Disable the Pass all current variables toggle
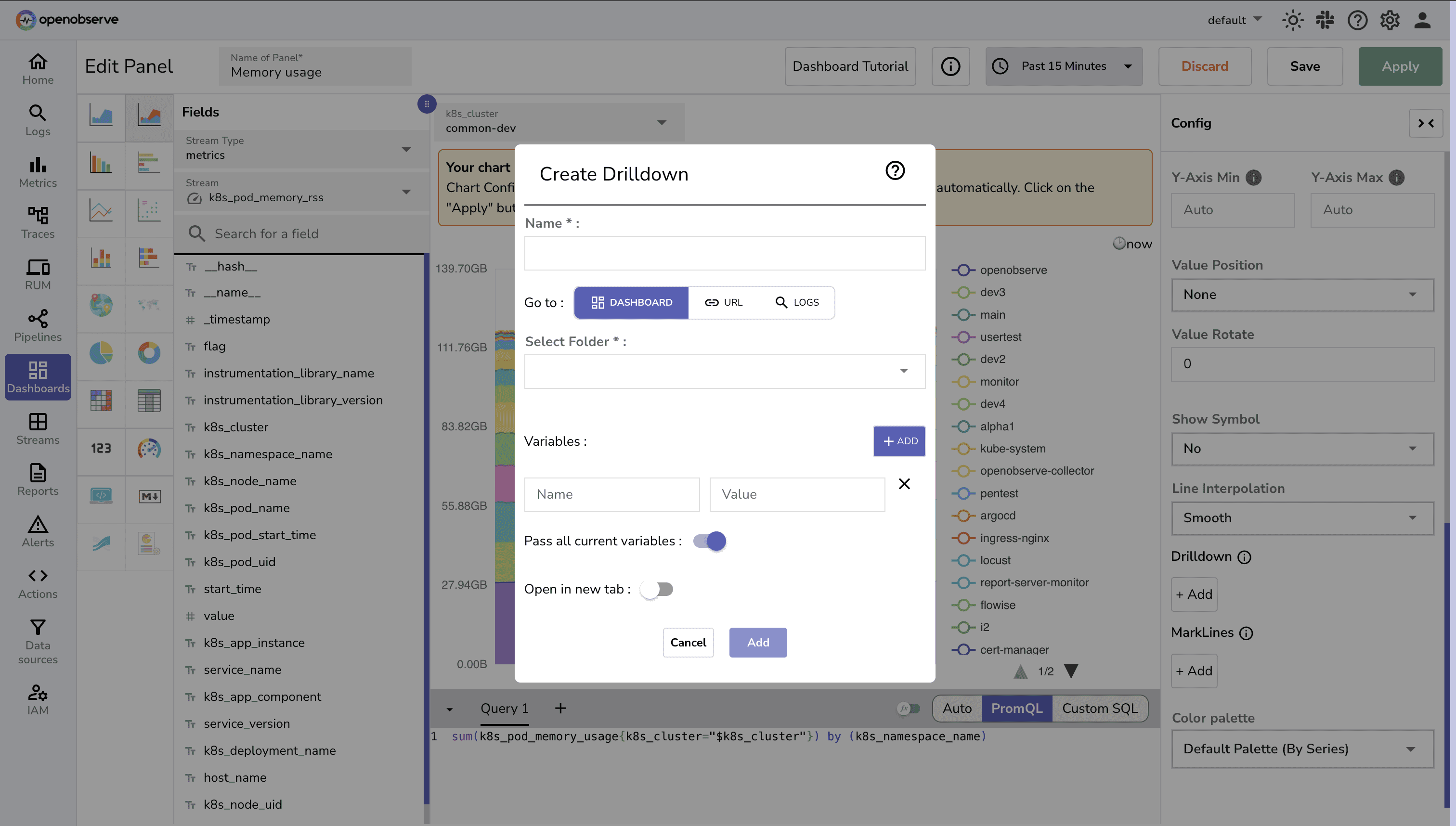This screenshot has width=1456, height=826. (x=708, y=541)
